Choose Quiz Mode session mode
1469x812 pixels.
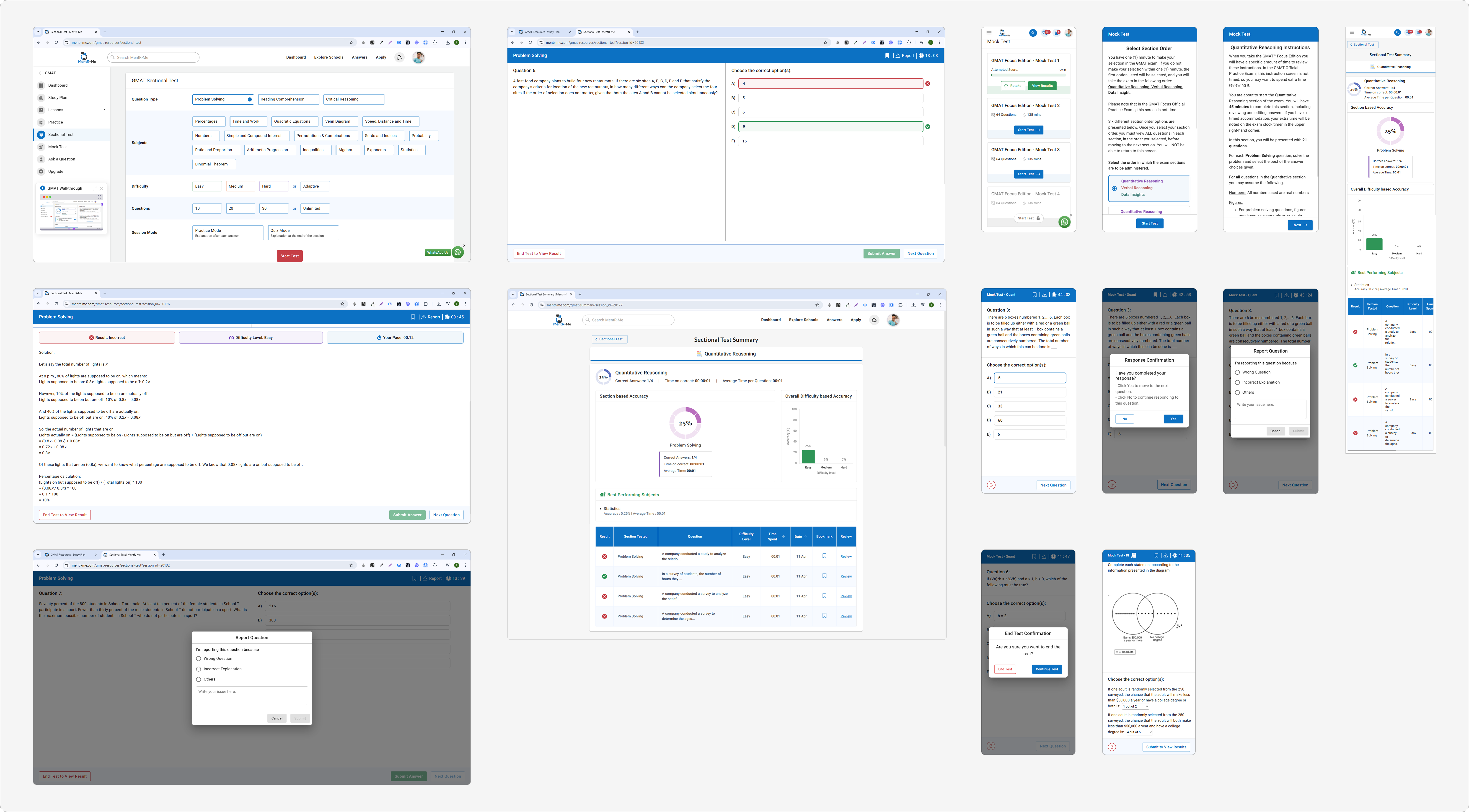tap(303, 233)
